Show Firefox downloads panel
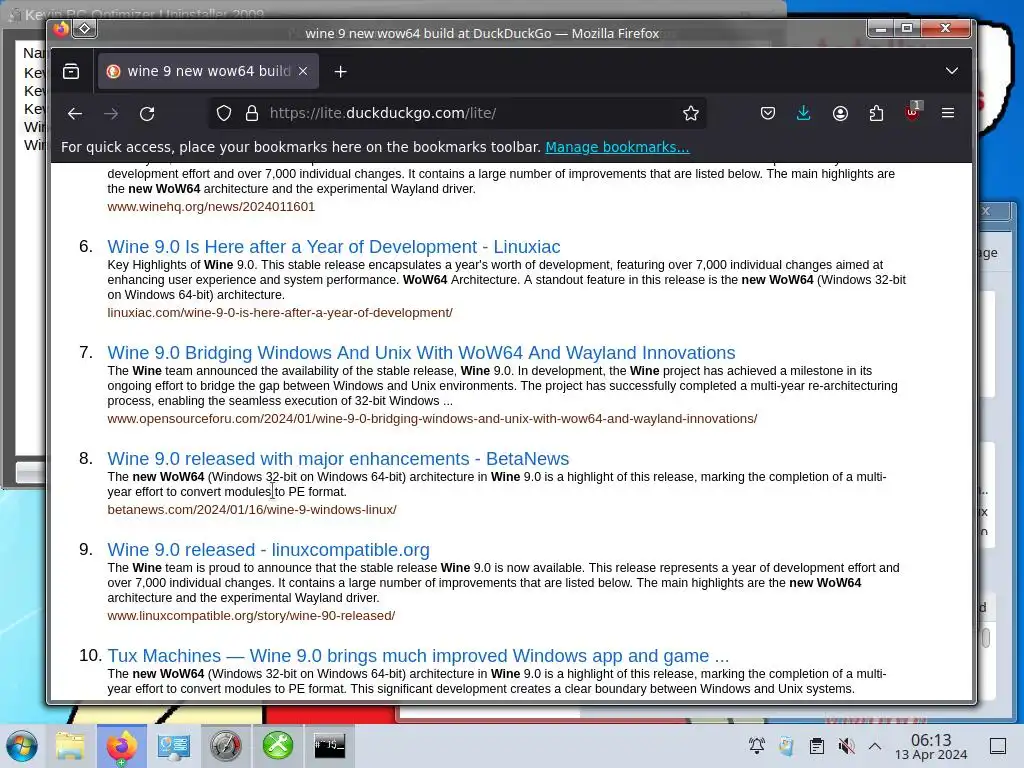Viewport: 1024px width, 768px height. click(803, 114)
